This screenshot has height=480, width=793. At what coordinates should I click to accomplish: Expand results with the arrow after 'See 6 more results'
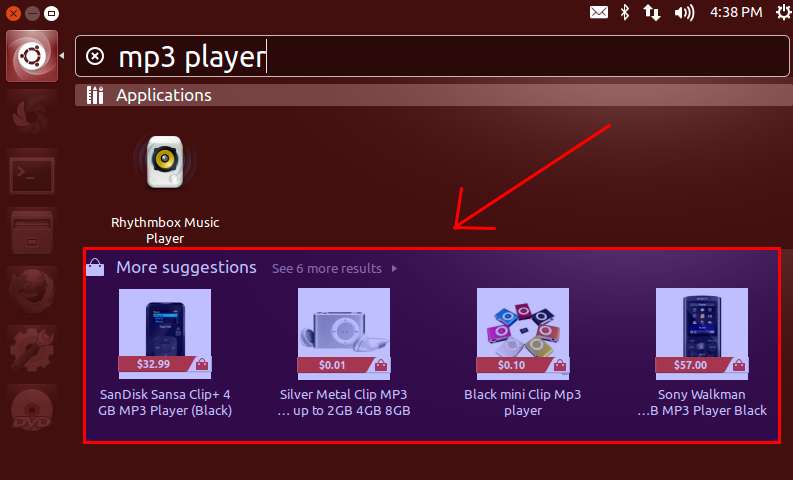pyautogui.click(x=394, y=269)
